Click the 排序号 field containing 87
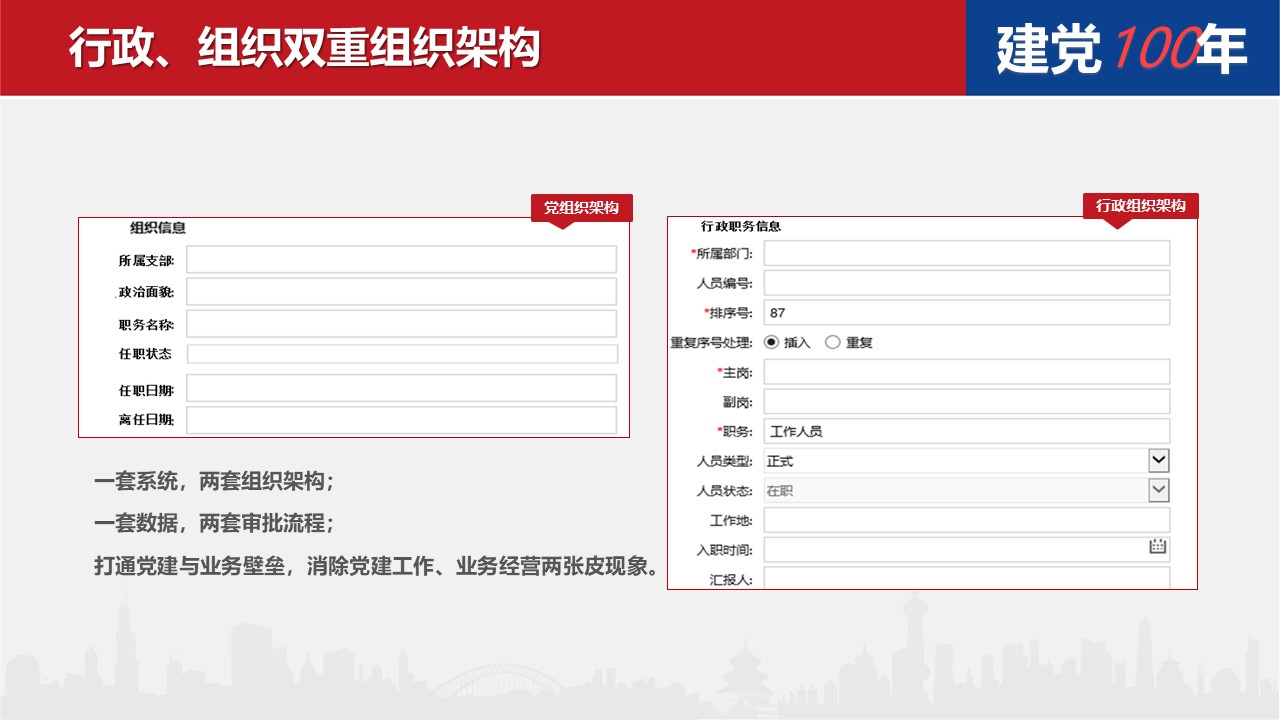Viewport: 1280px width, 720px height. click(966, 313)
